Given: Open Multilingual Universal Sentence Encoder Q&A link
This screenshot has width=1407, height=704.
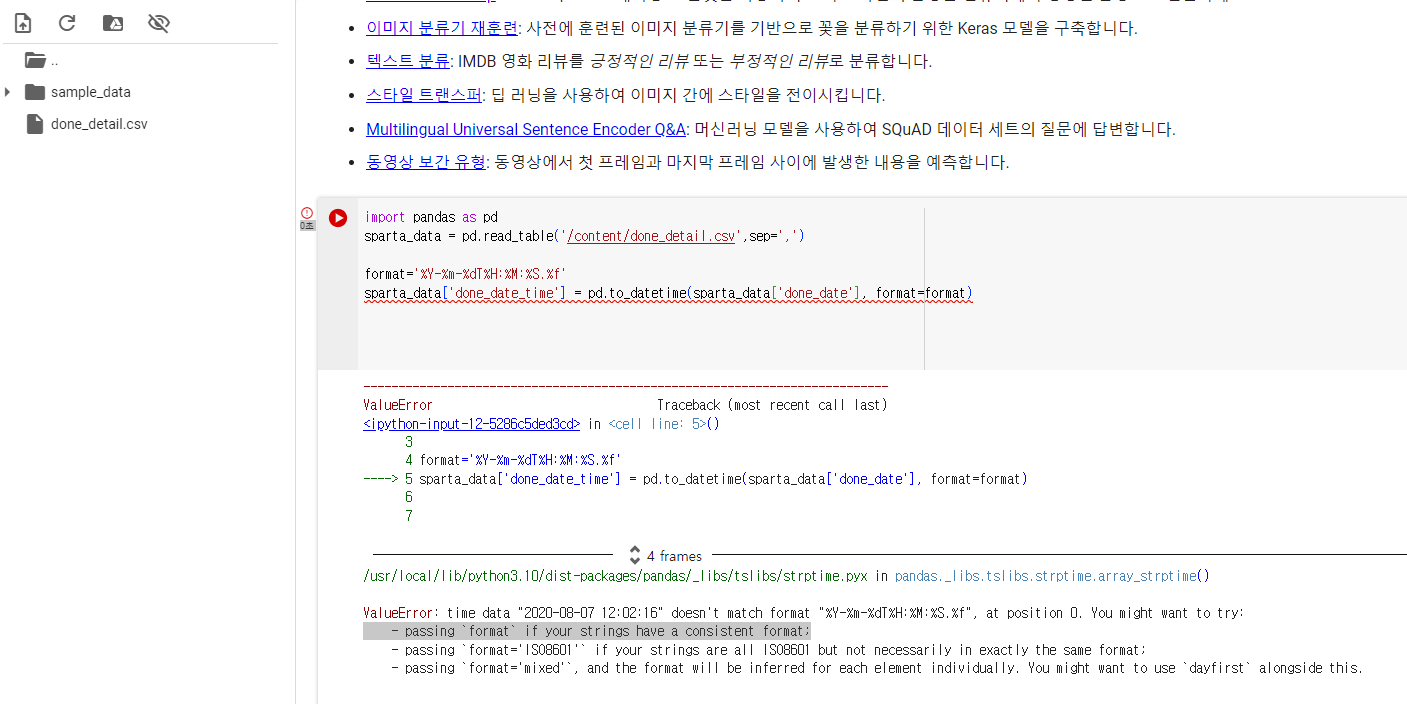Looking at the screenshot, I should (526, 129).
